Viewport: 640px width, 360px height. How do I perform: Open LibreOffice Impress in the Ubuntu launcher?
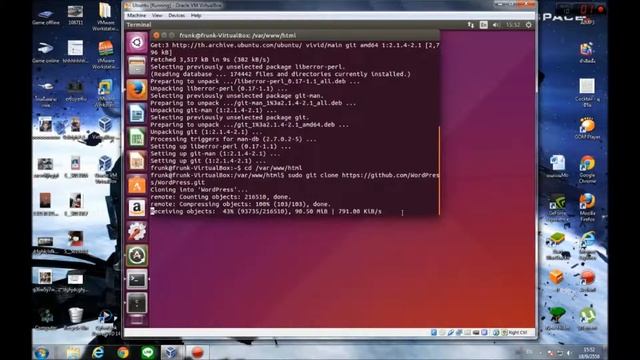click(137, 161)
